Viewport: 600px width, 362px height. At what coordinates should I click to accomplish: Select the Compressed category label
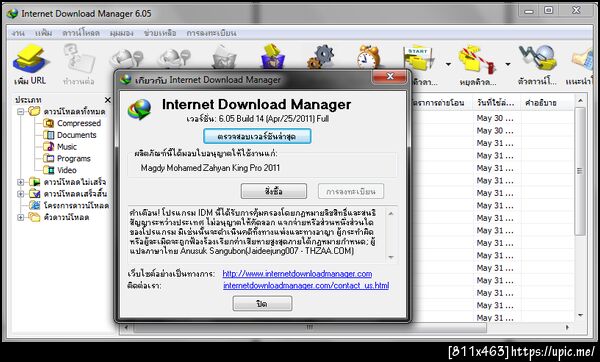click(x=79, y=123)
